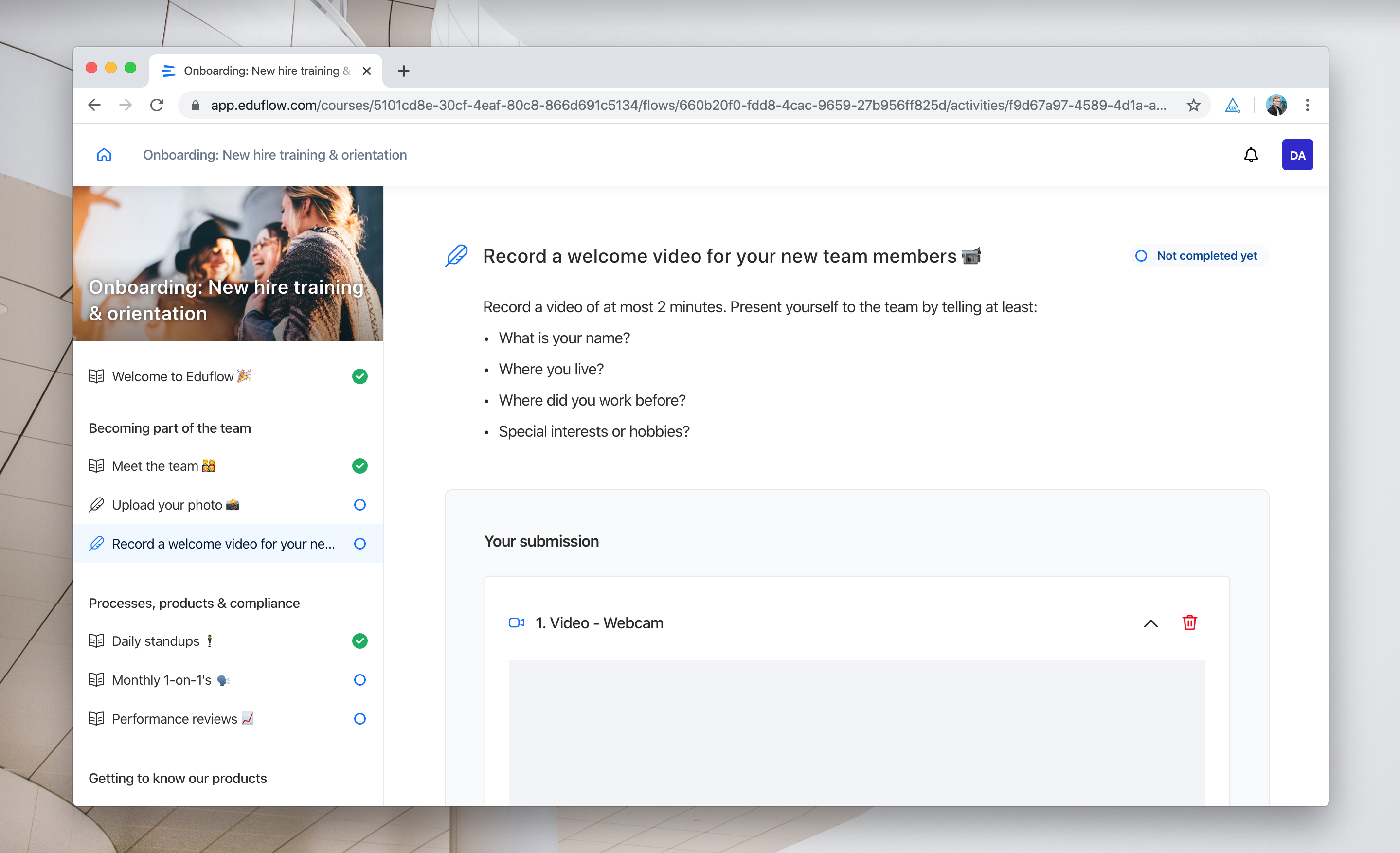The image size is (1400, 853).
Task: Click book icon next to Daily standups
Action: [x=97, y=641]
